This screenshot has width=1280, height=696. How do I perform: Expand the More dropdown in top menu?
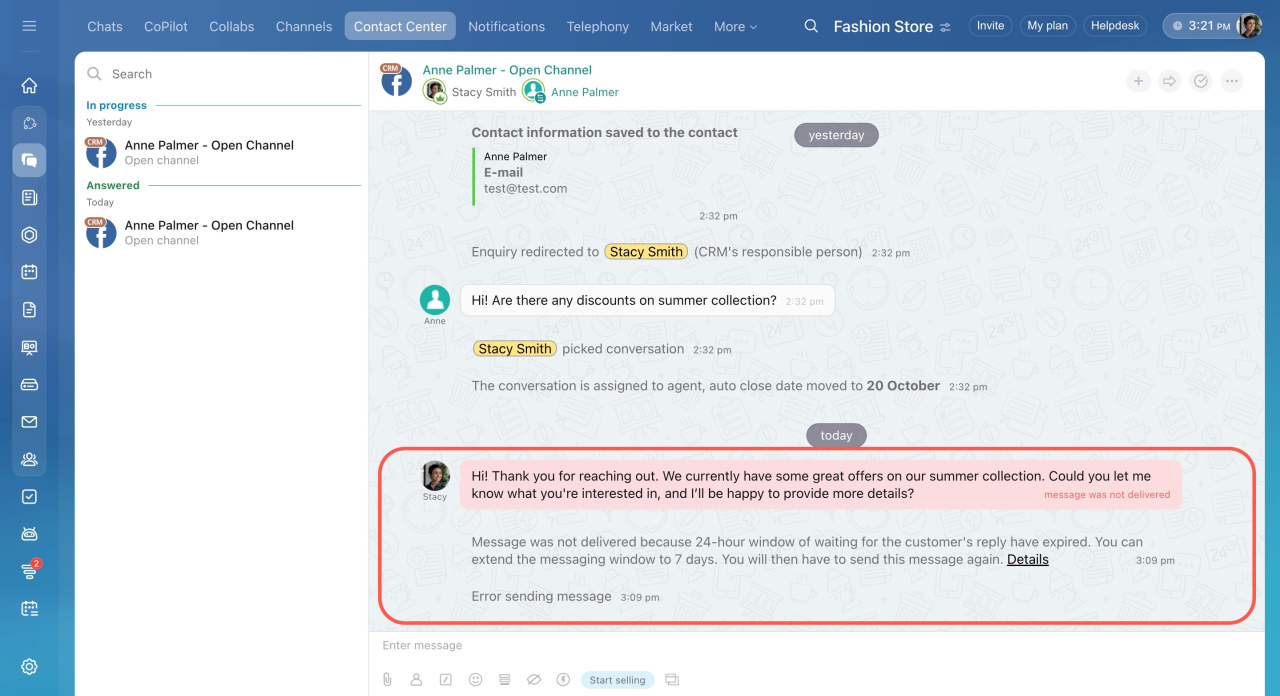click(736, 26)
